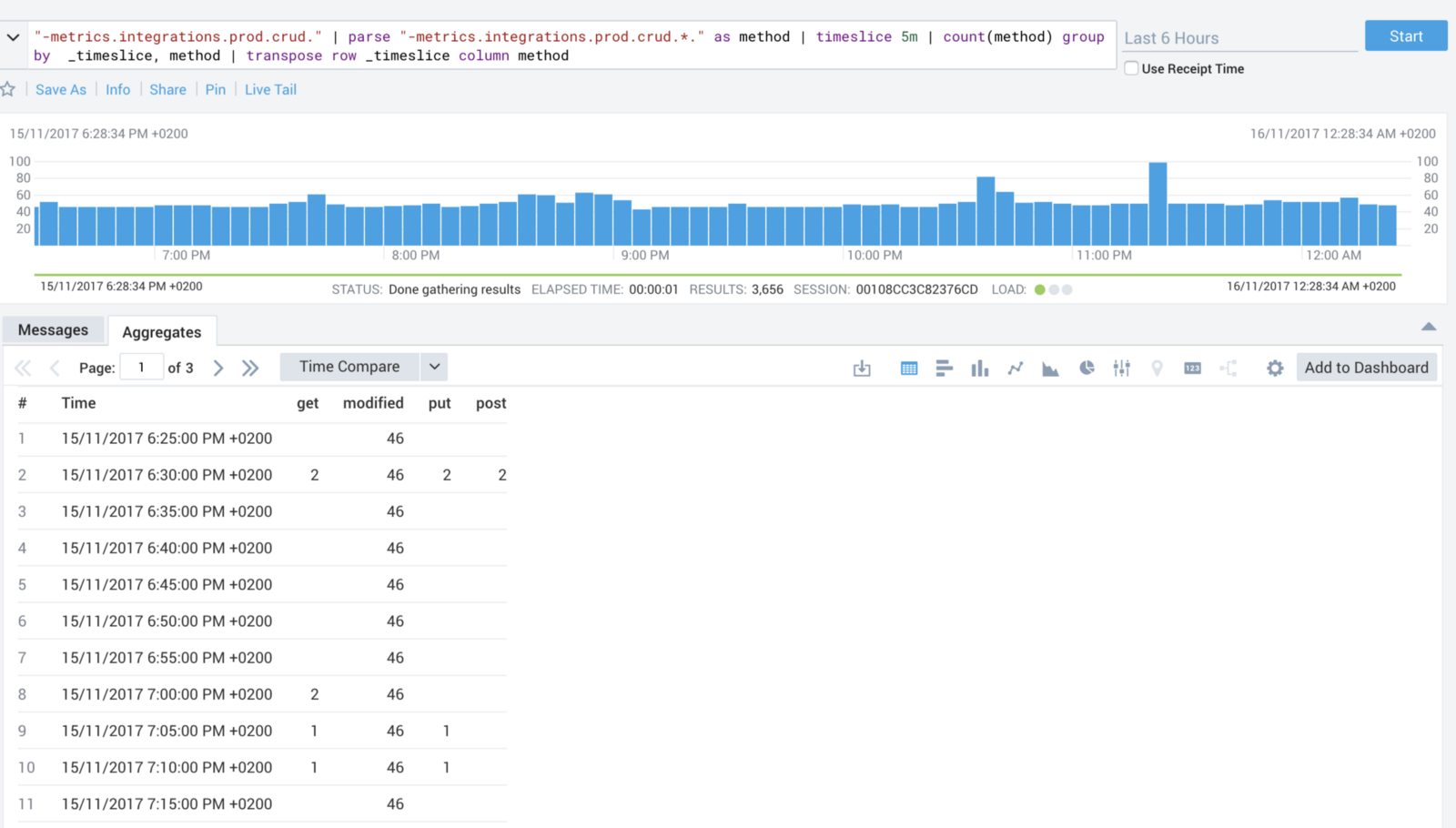Choose the line chart view icon

(x=1015, y=369)
